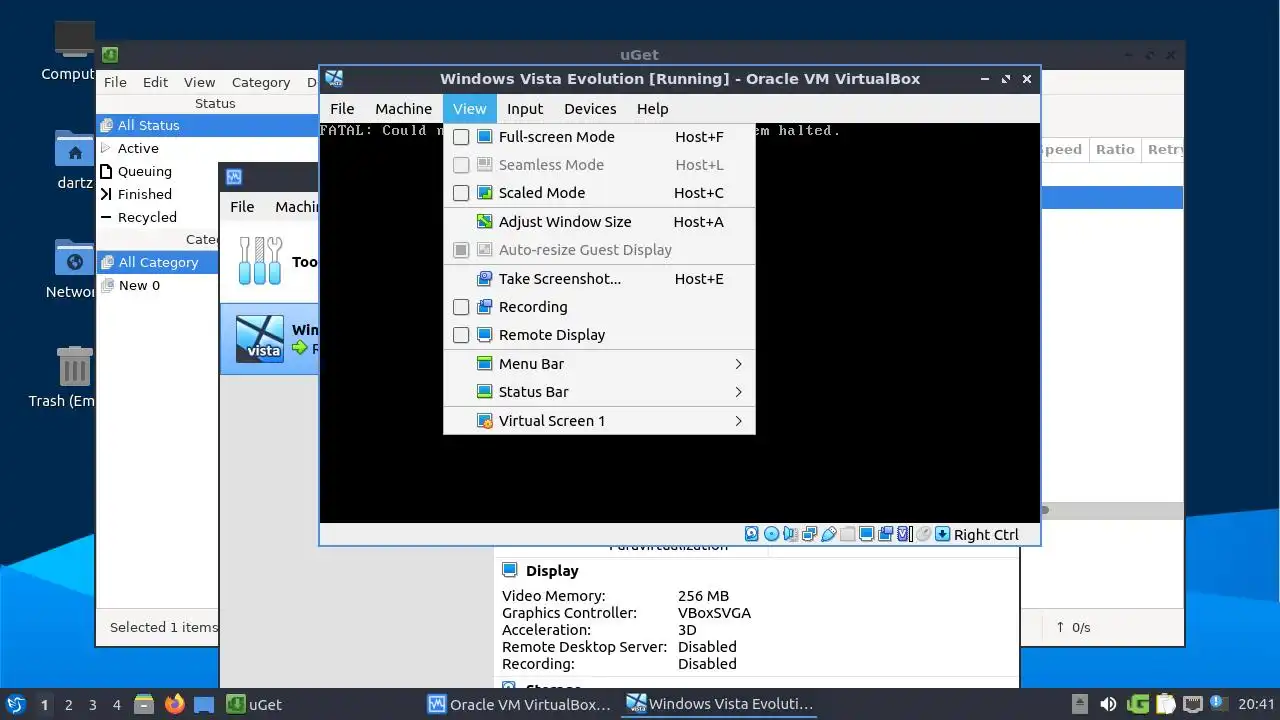Click the audio indicator in the VM status bar

pyautogui.click(x=790, y=534)
